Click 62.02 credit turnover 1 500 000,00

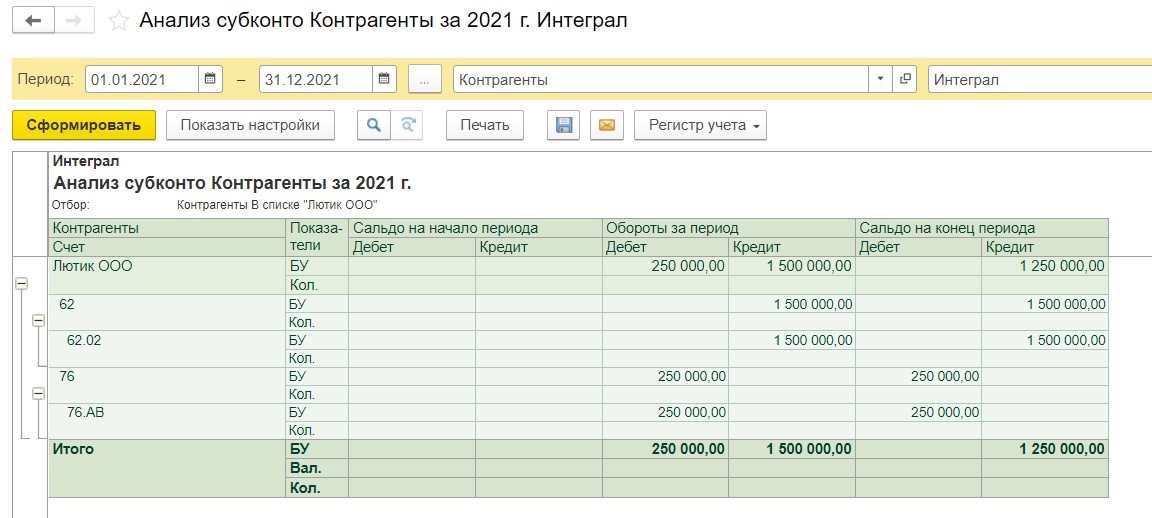(793, 340)
